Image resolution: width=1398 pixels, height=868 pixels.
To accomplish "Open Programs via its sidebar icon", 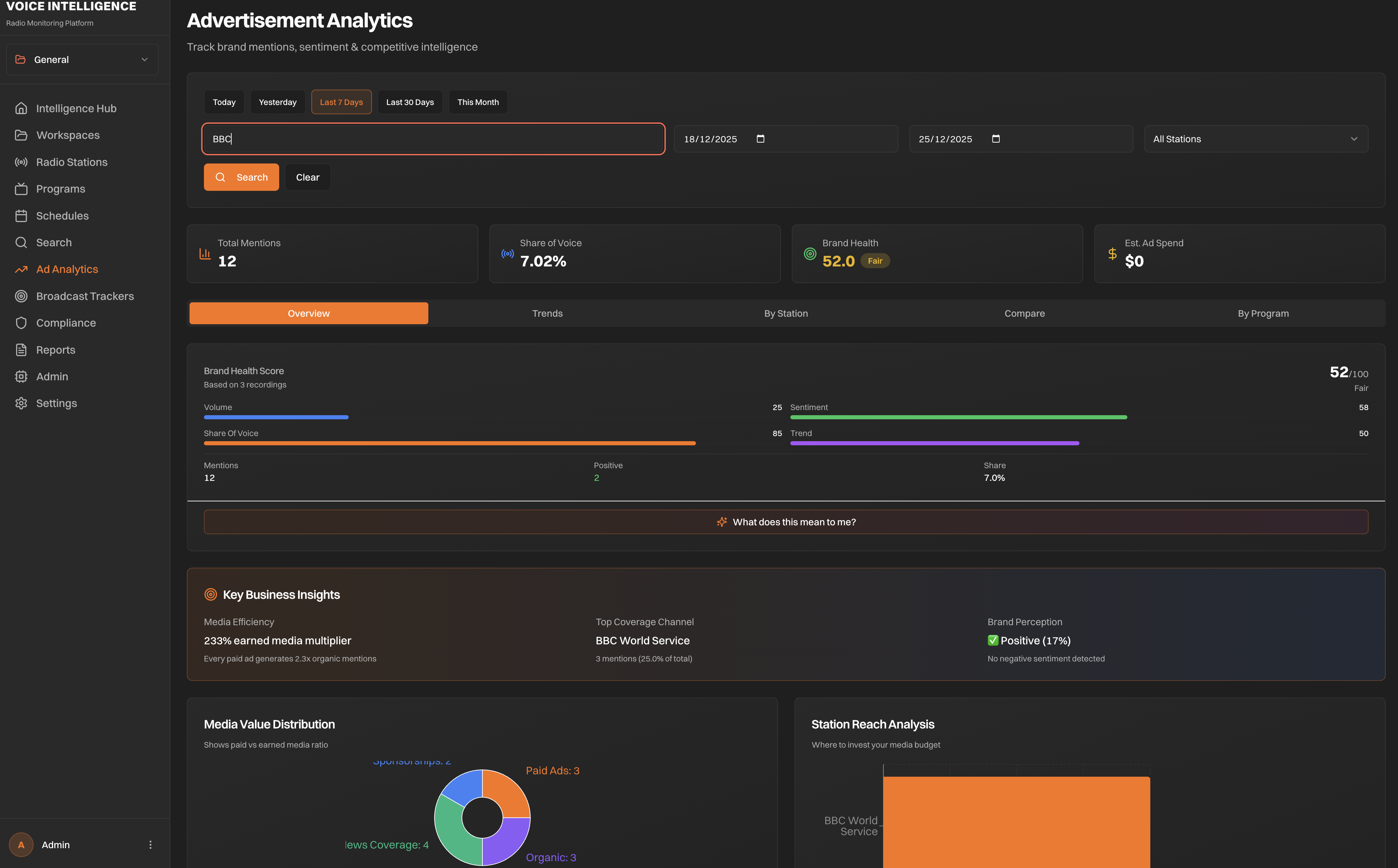I will pos(21,188).
